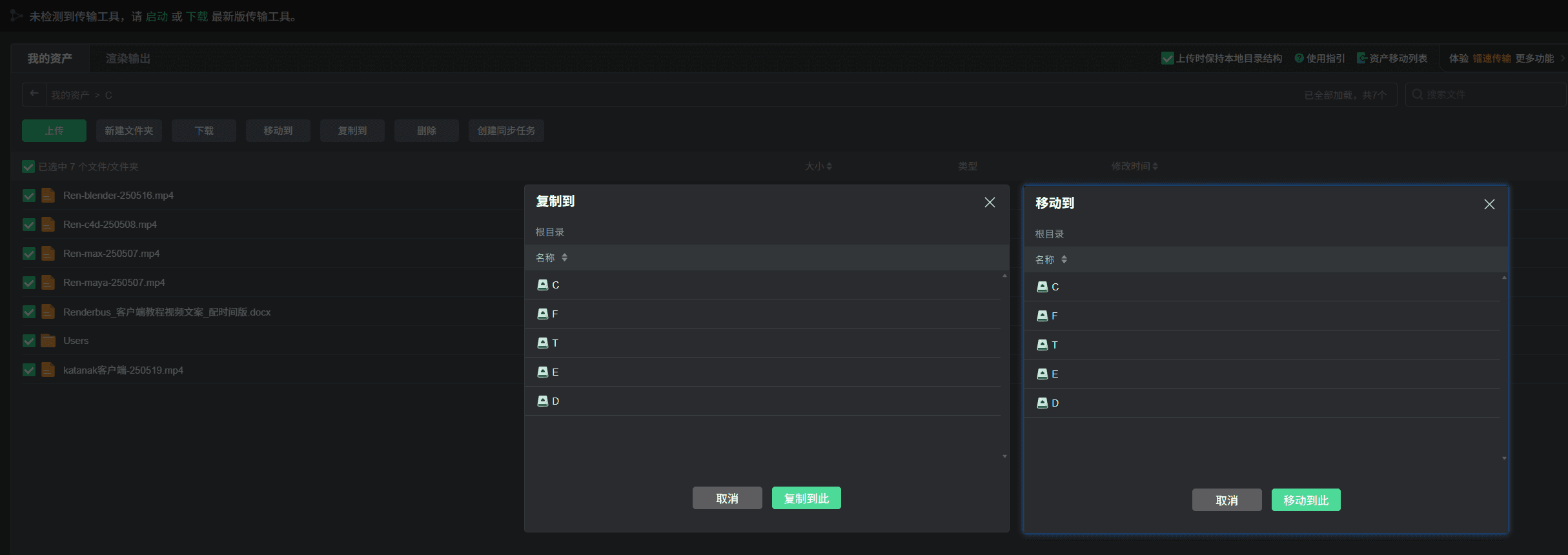1568x555 pixels.
Task: Click the F drive icon in 移动到 dialog
Action: [1043, 316]
